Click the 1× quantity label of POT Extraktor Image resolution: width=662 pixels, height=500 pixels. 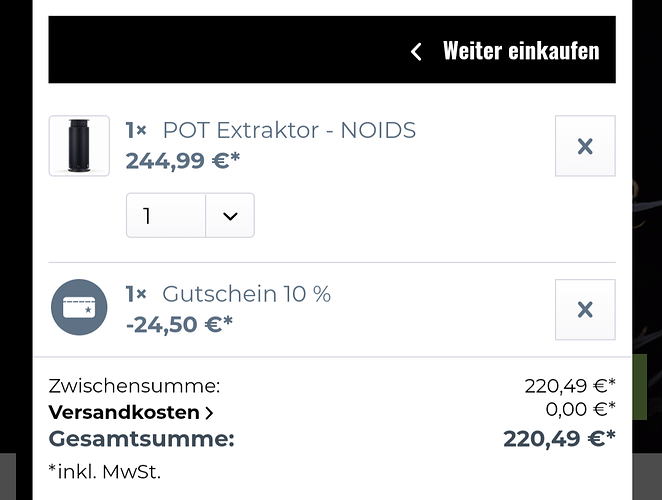point(136,130)
